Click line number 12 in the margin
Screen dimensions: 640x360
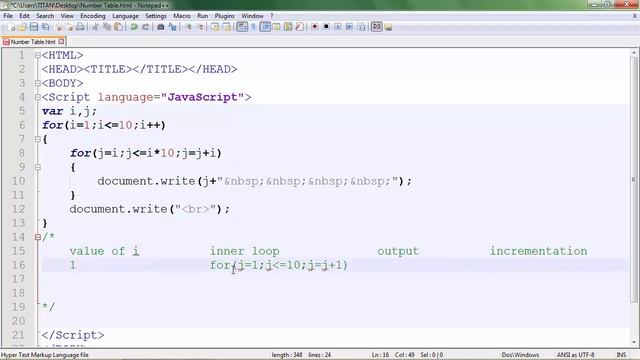pyautogui.click(x=18, y=209)
